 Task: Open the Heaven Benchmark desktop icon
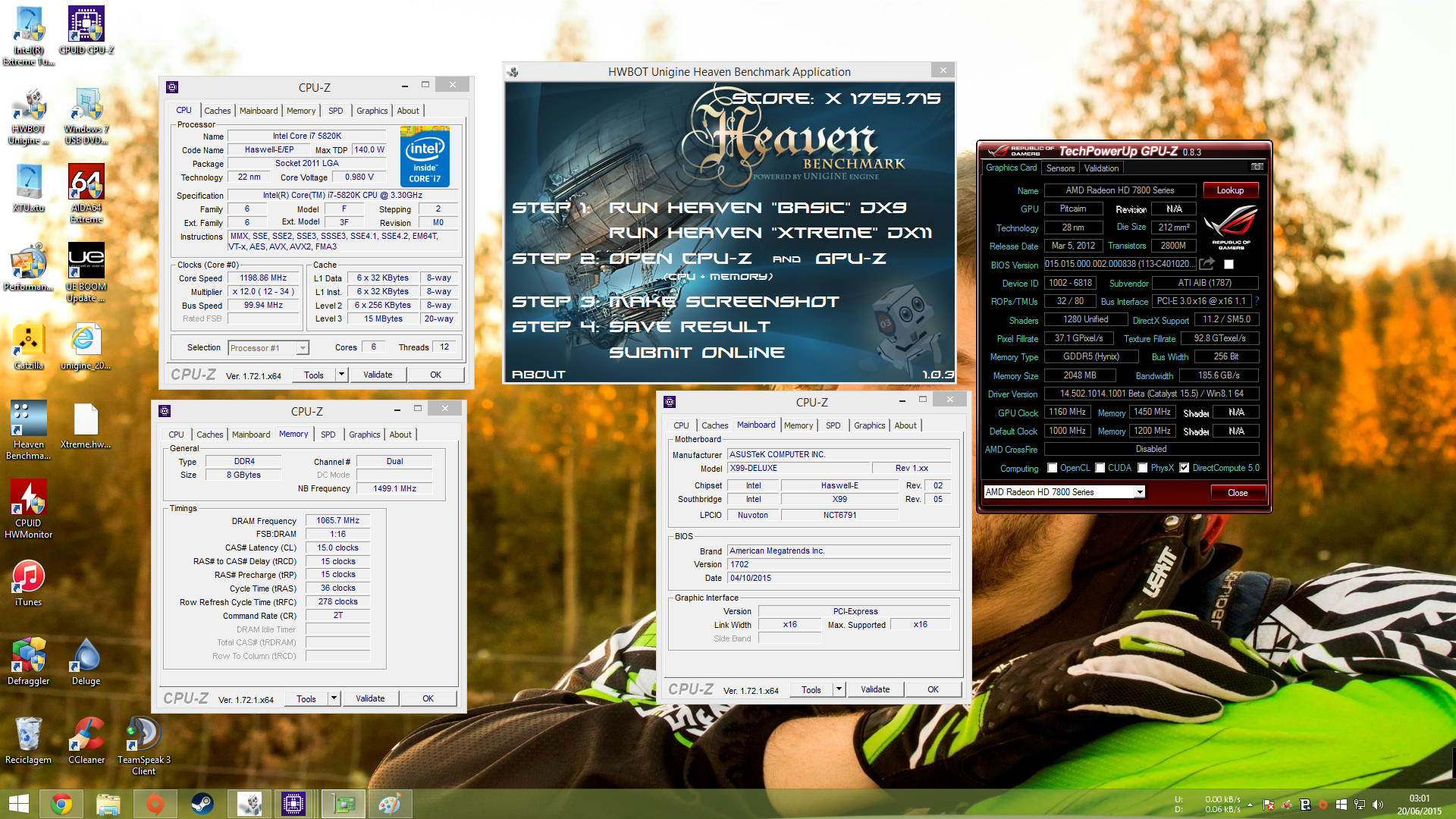click(x=29, y=431)
